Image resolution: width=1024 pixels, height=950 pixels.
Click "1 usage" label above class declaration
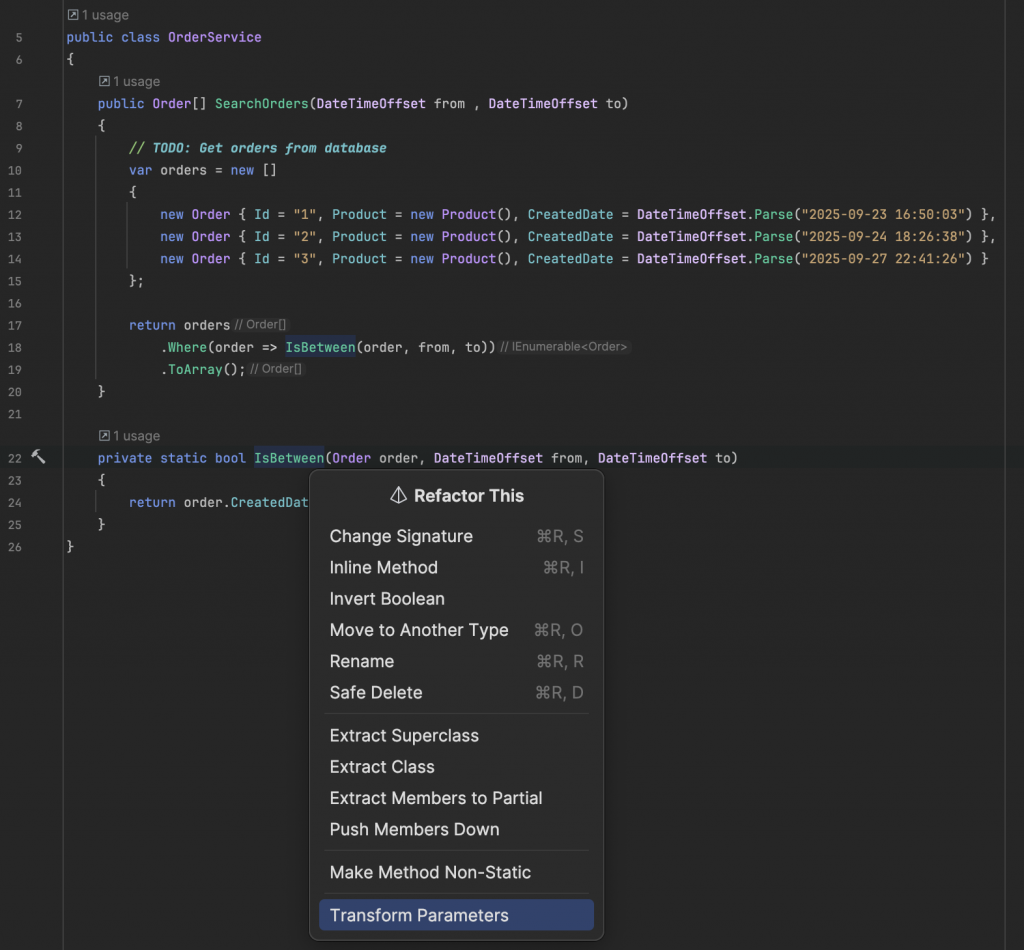(105, 15)
